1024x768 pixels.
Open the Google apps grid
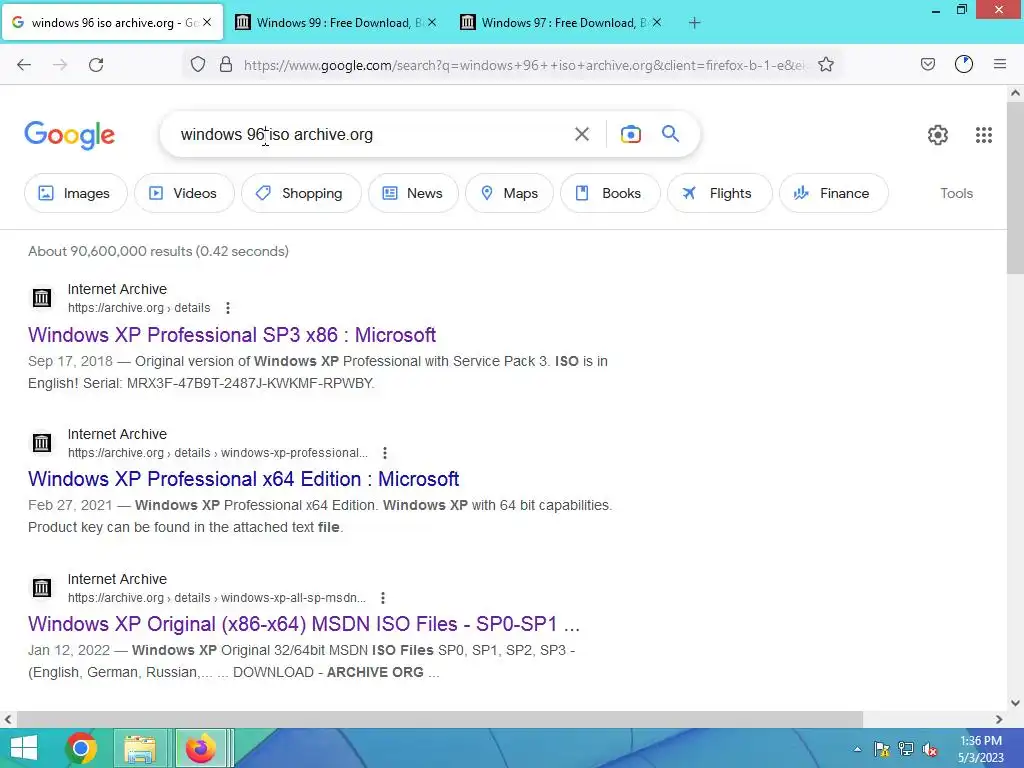coord(984,135)
